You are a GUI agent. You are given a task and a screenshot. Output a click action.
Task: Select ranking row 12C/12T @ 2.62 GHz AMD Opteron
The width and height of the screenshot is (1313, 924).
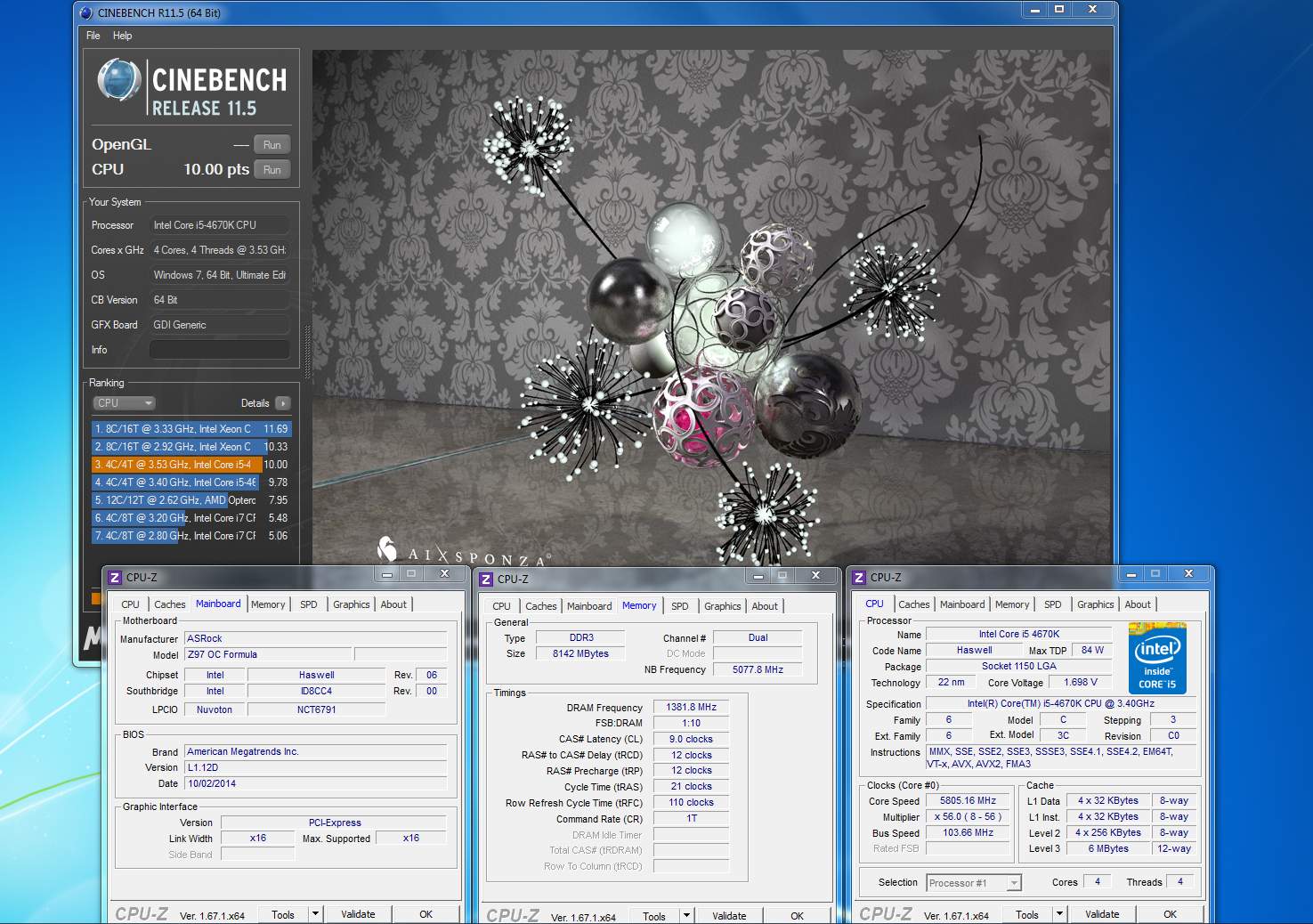[x=191, y=500]
